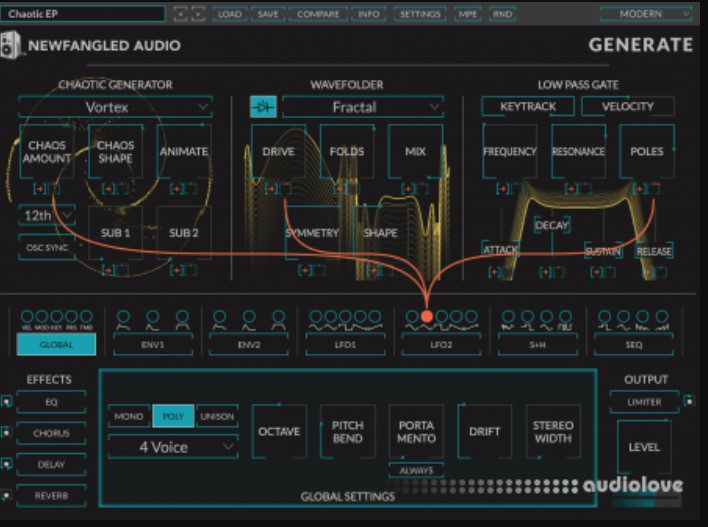Click the add-modulation icon under Resonance

[571, 189]
